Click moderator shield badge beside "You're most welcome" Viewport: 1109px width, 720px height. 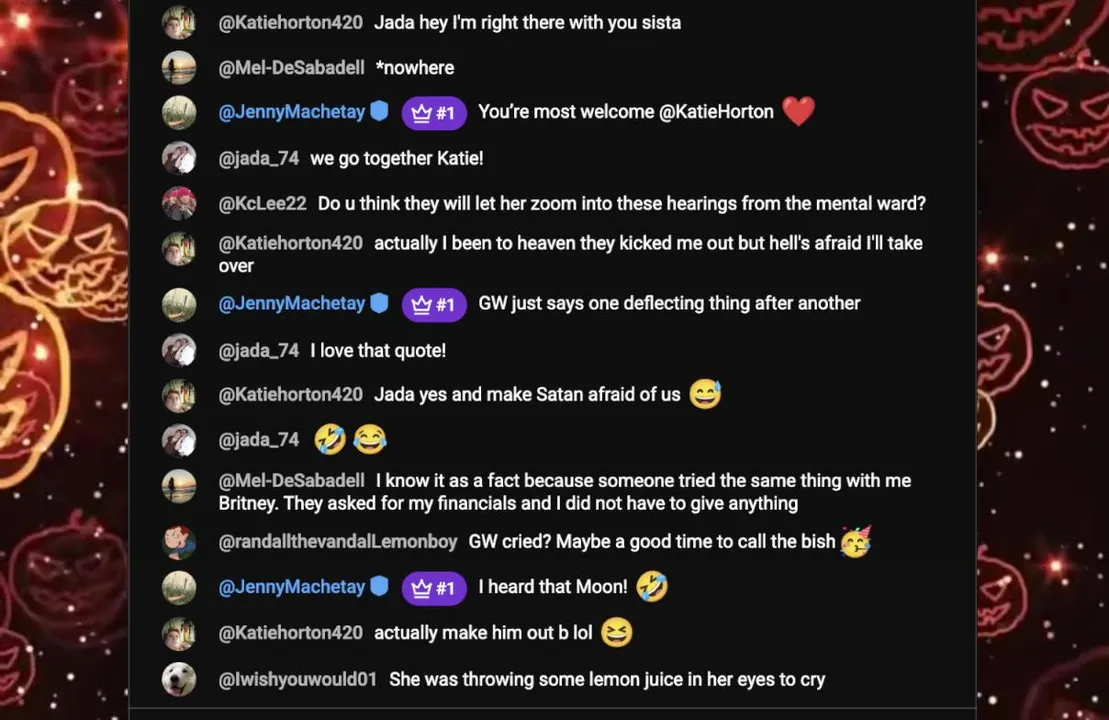[x=379, y=112]
